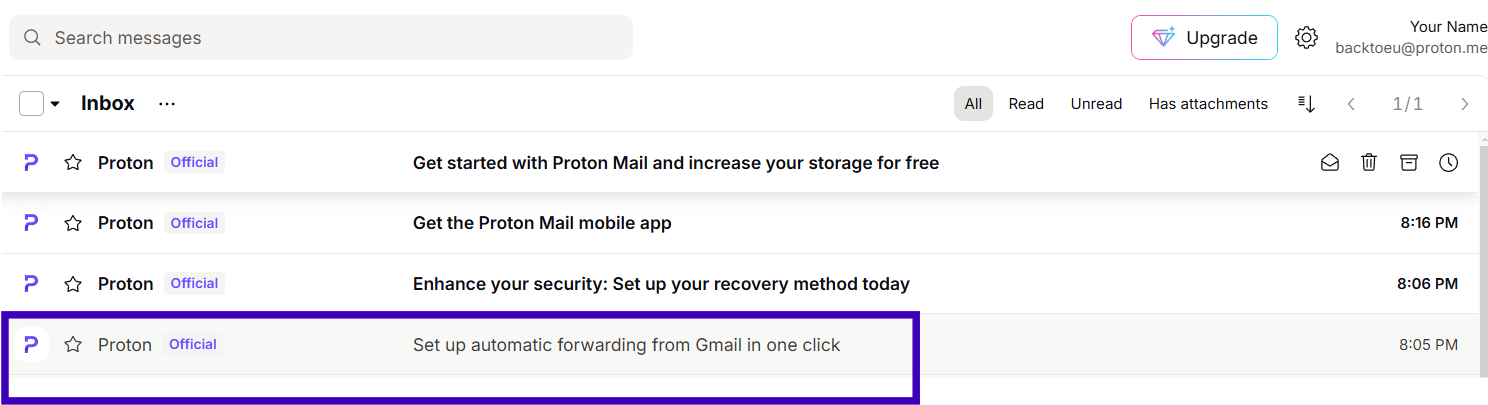Go to previous page arrow
The image size is (1488, 405).
point(1351,104)
